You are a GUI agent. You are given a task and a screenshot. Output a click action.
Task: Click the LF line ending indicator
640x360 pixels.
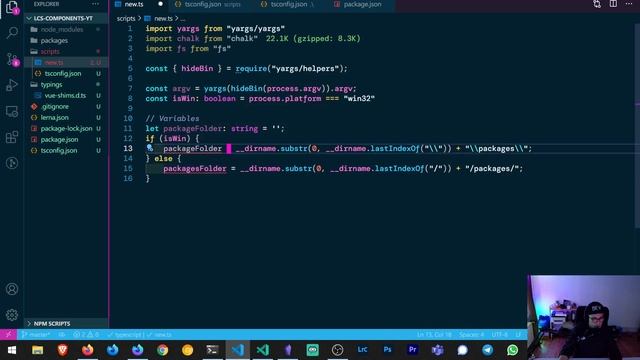click(x=518, y=335)
